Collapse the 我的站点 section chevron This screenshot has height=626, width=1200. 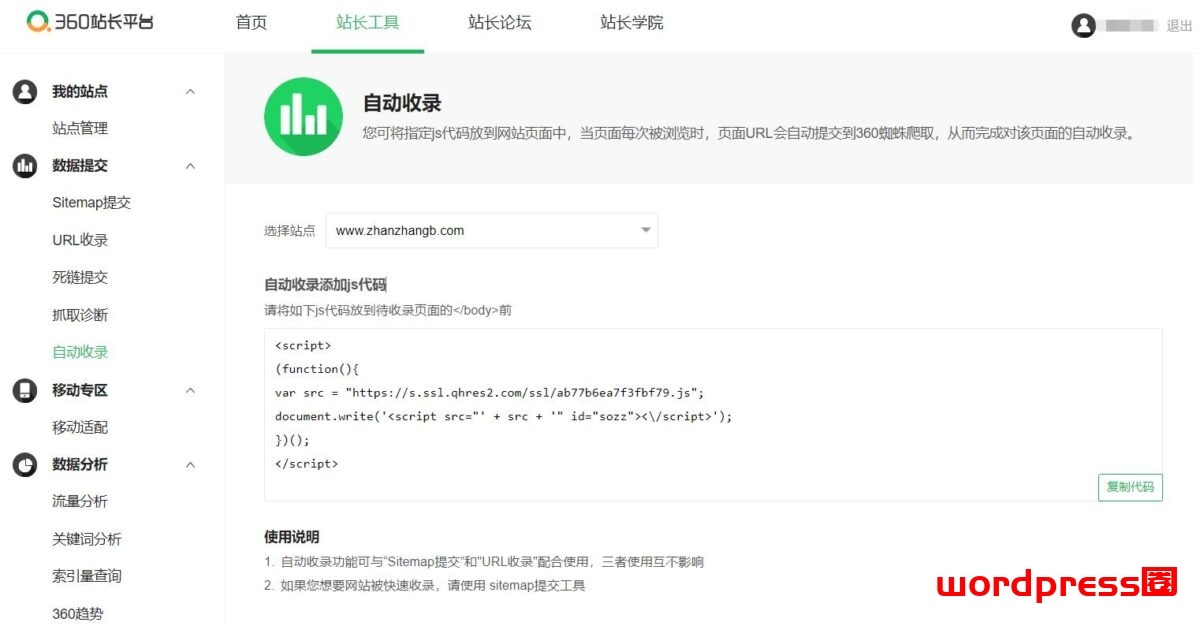[190, 92]
